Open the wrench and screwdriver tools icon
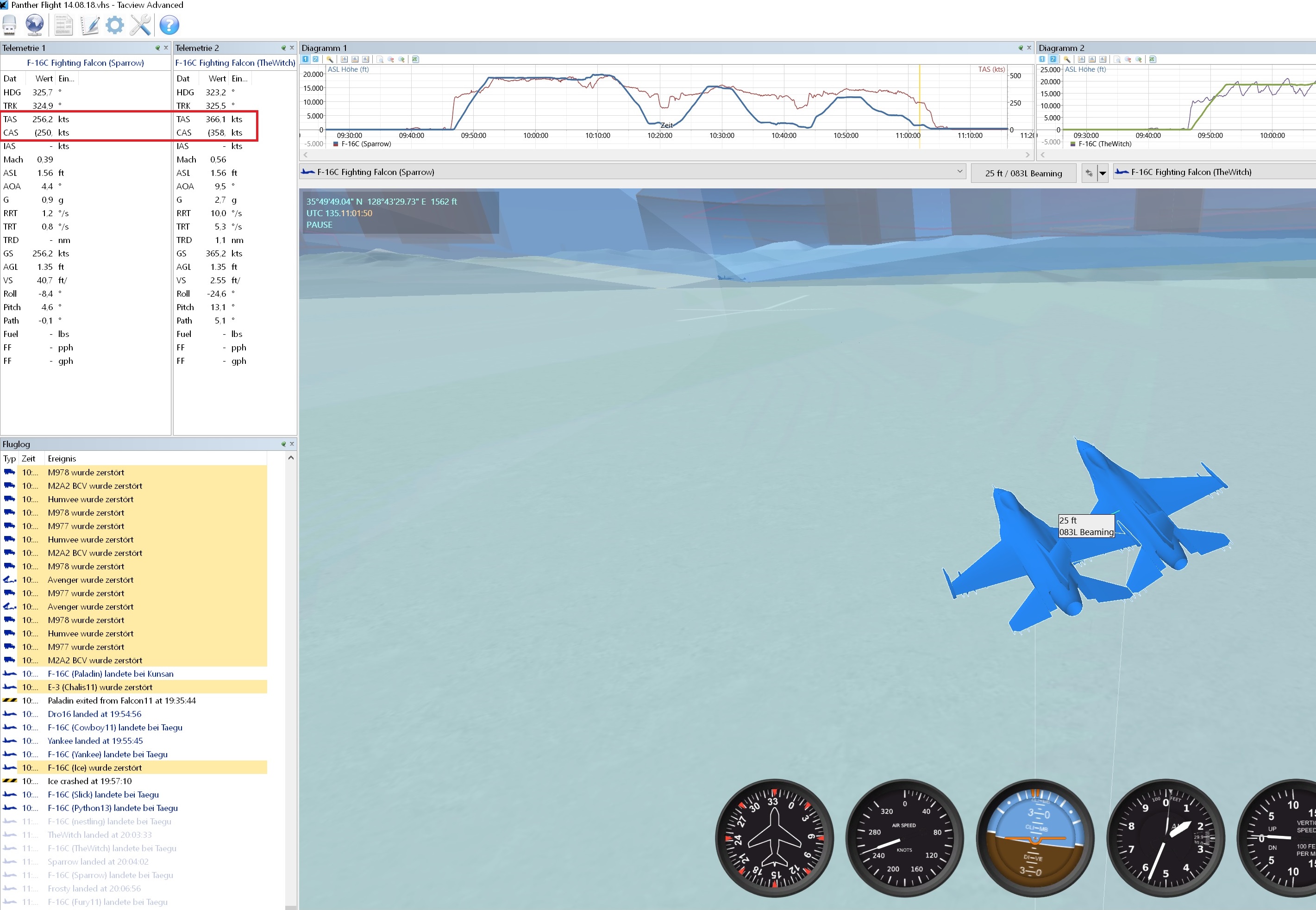The width and height of the screenshot is (1316, 910). (x=141, y=25)
